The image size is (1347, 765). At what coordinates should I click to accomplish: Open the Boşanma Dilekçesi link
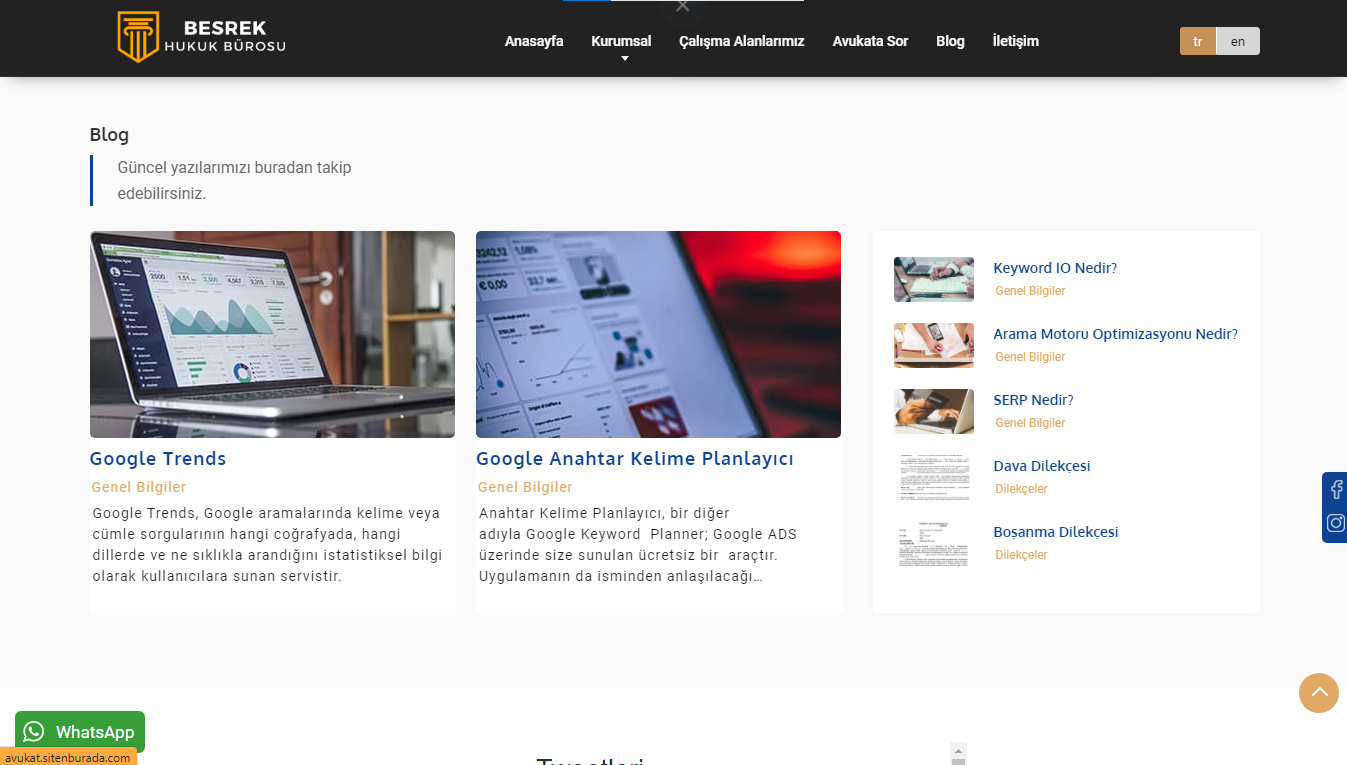pos(1056,532)
